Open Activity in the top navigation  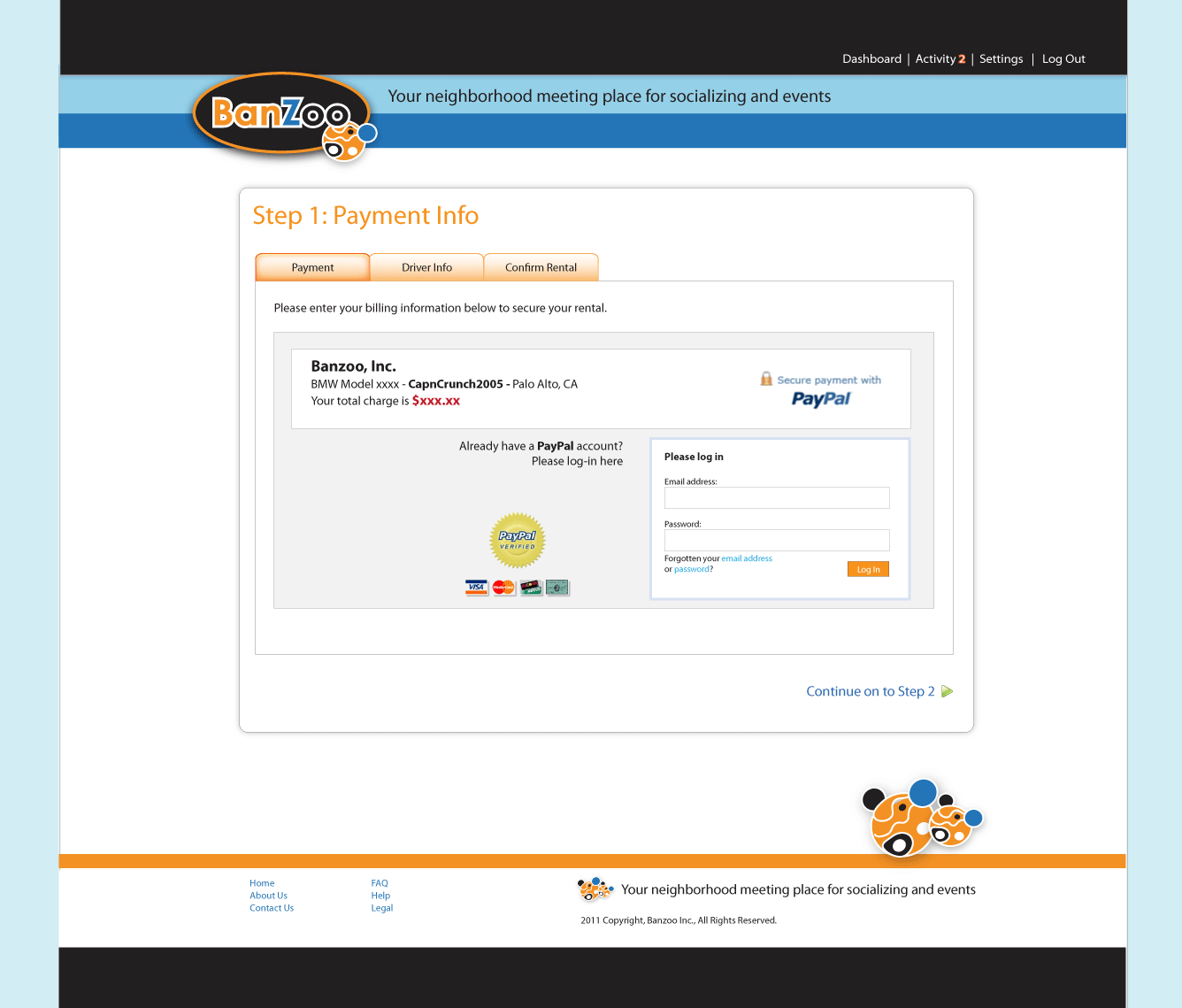pos(935,59)
